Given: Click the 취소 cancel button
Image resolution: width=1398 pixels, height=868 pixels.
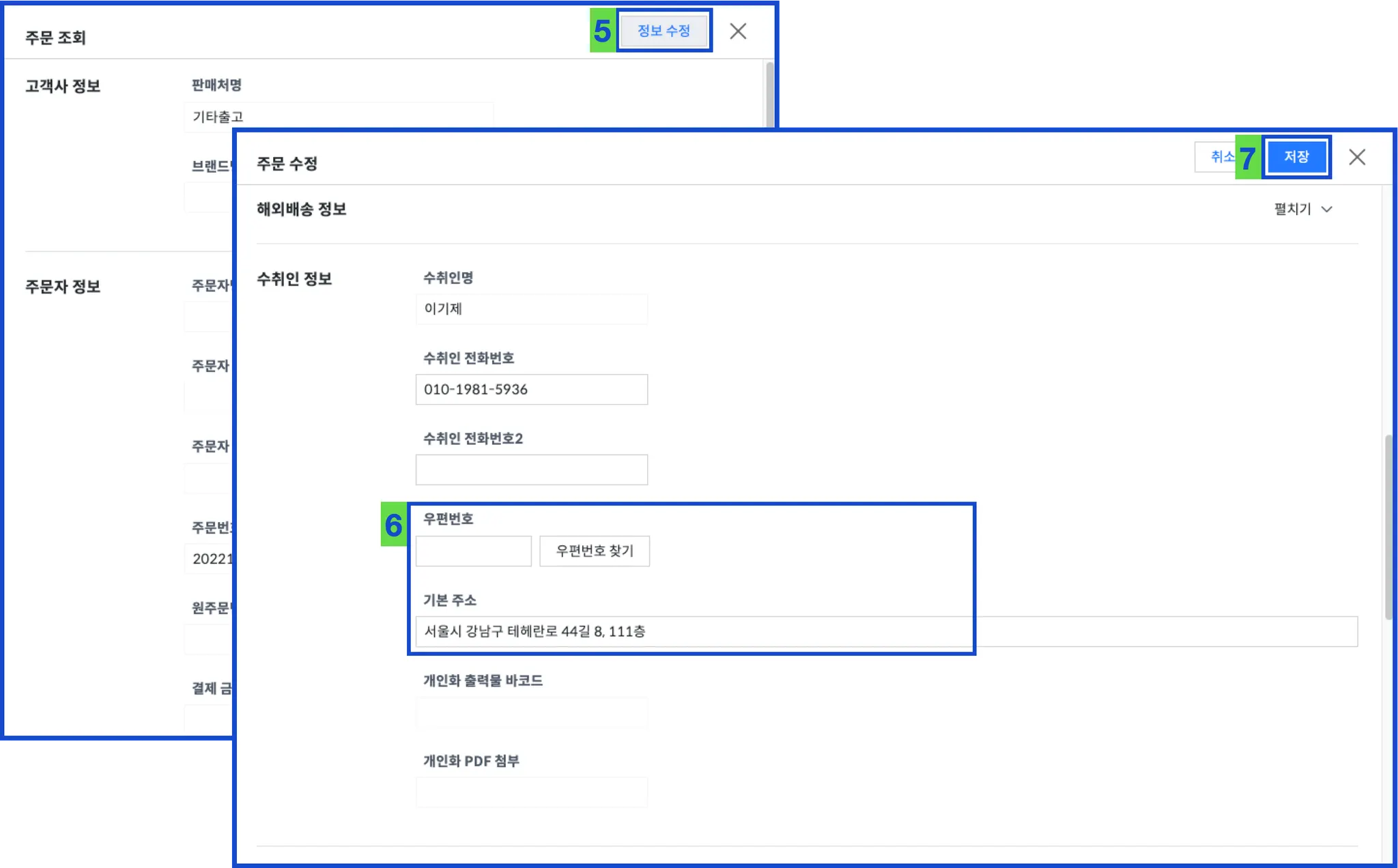Looking at the screenshot, I should pos(1217,157).
